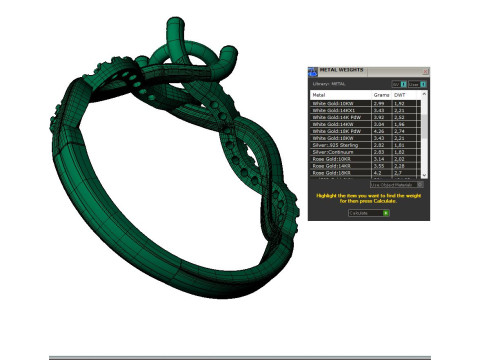Click the 3.92 grams value
Image resolution: width=480 pixels, height=360 pixels.
tap(379, 117)
